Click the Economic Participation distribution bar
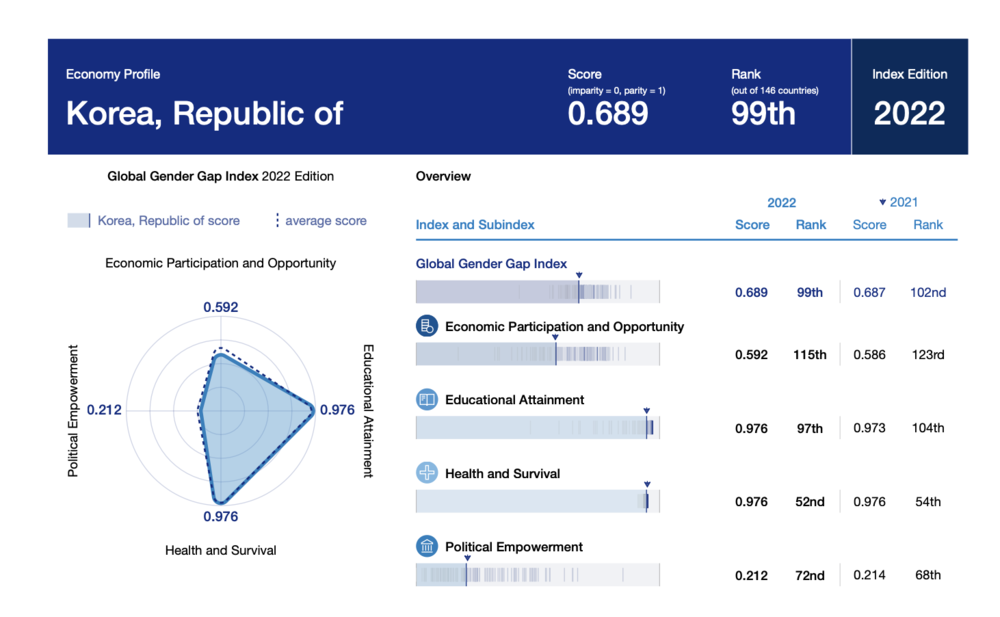This screenshot has height=617, width=1000. (x=537, y=354)
